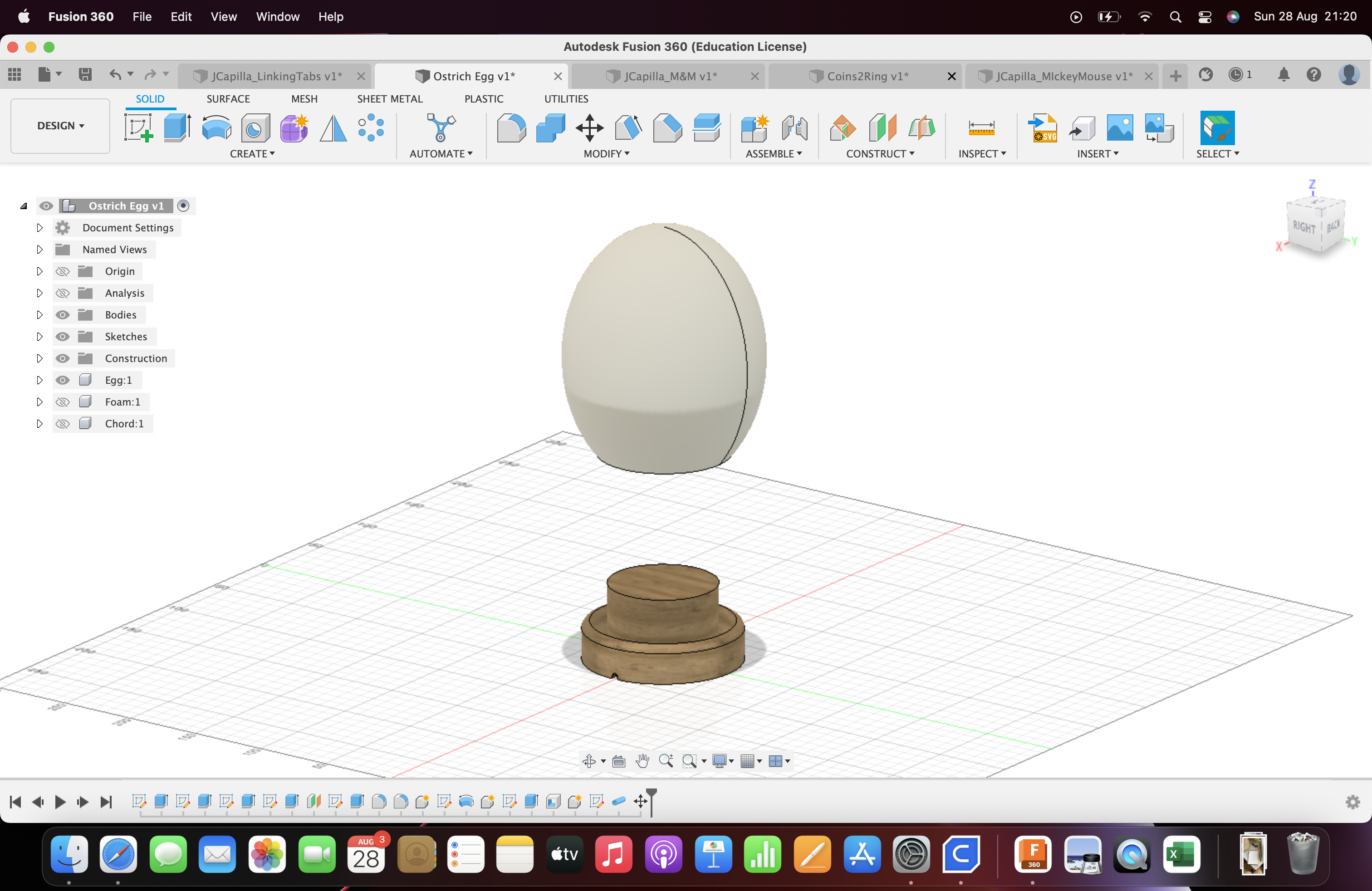
Task: Open the Measure tool under Inspect
Action: click(982, 128)
